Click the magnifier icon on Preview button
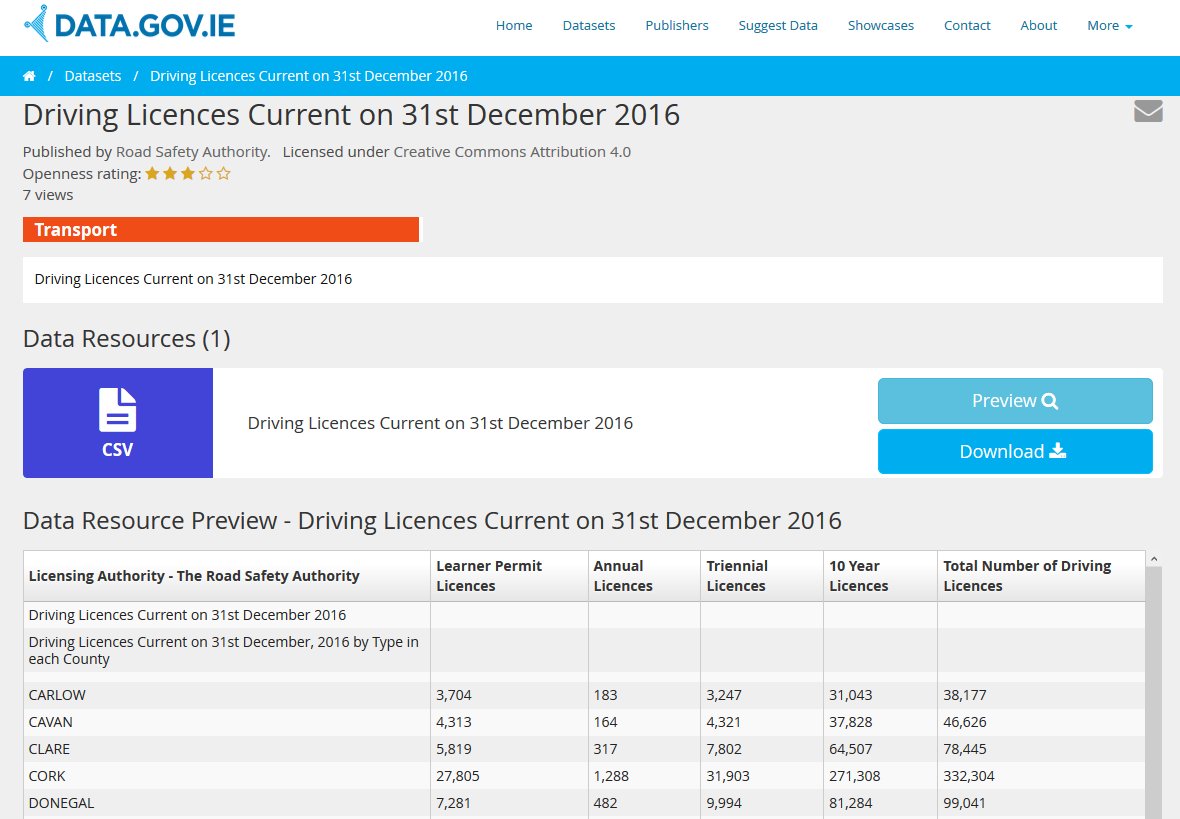The height and width of the screenshot is (819, 1180). [1049, 400]
